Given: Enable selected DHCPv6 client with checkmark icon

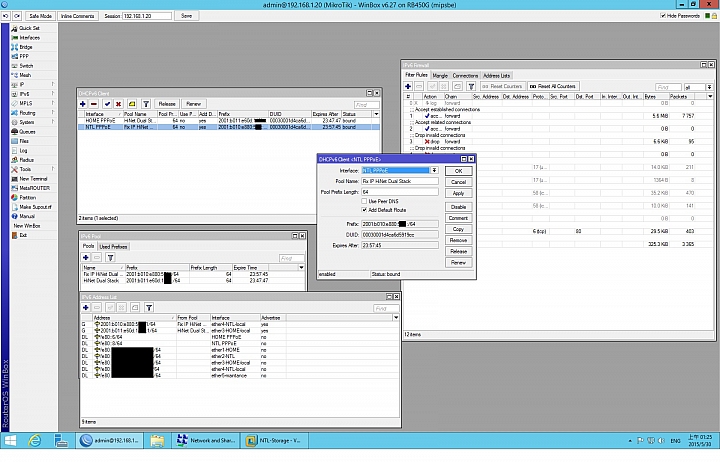Looking at the screenshot, I should pos(107,104).
